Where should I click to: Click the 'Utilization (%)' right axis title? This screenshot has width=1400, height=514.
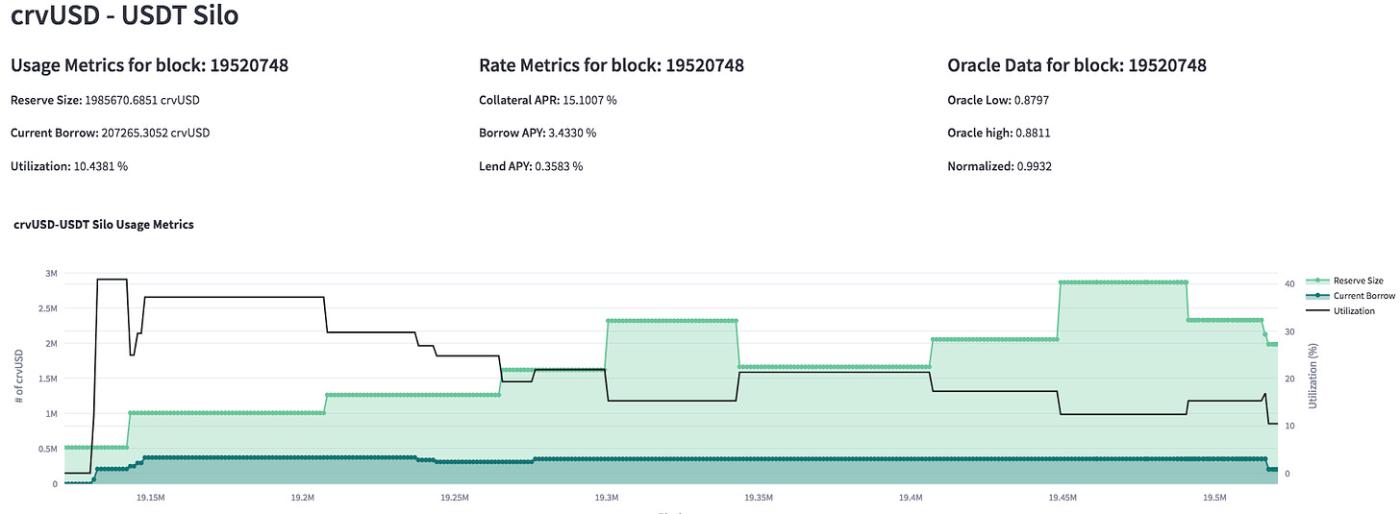[x=1313, y=376]
